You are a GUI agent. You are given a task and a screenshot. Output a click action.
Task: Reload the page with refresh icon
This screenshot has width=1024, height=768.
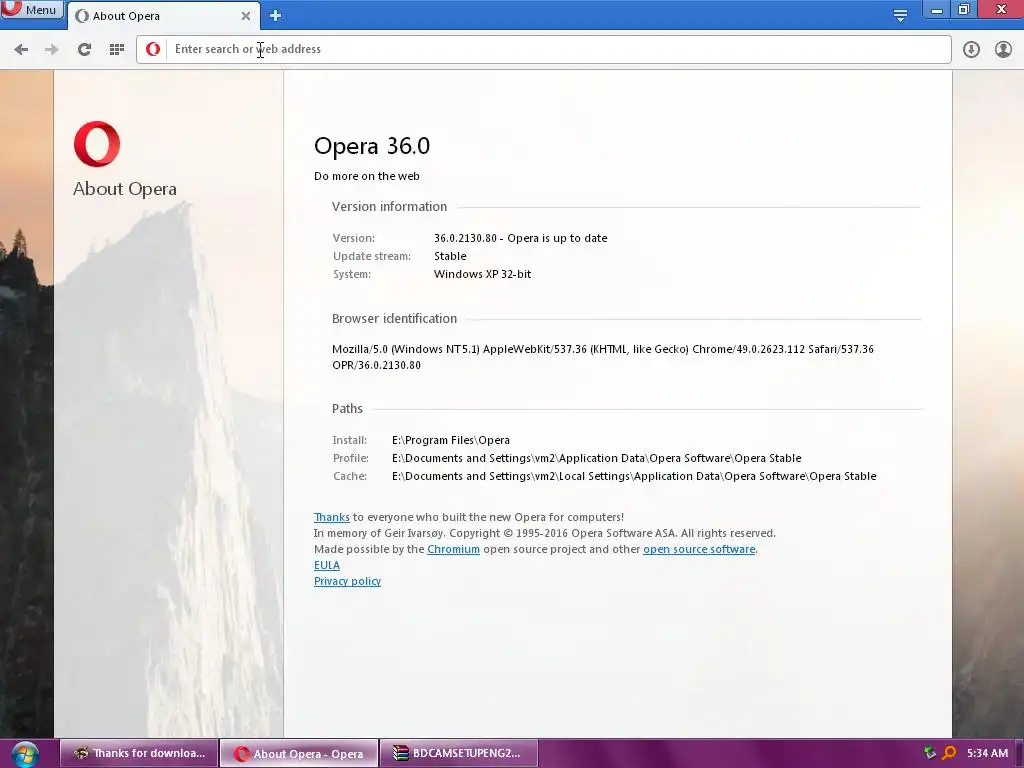[x=84, y=49]
